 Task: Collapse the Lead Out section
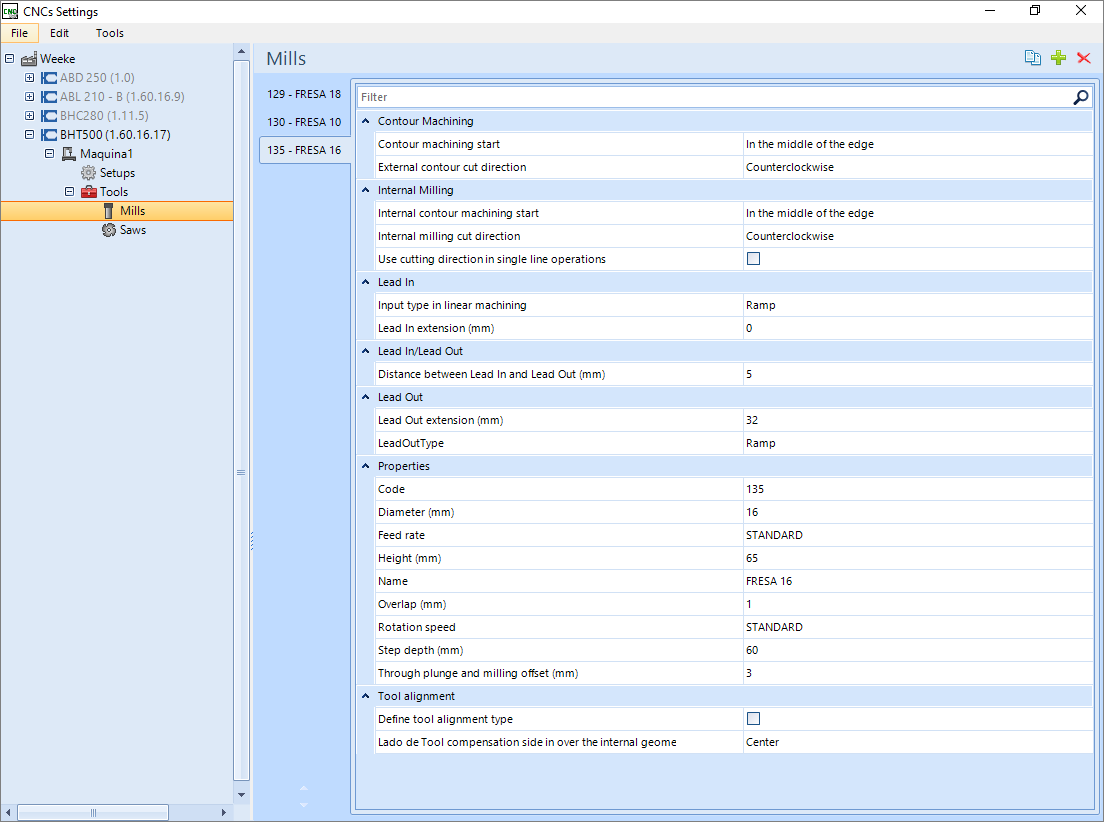pos(367,398)
